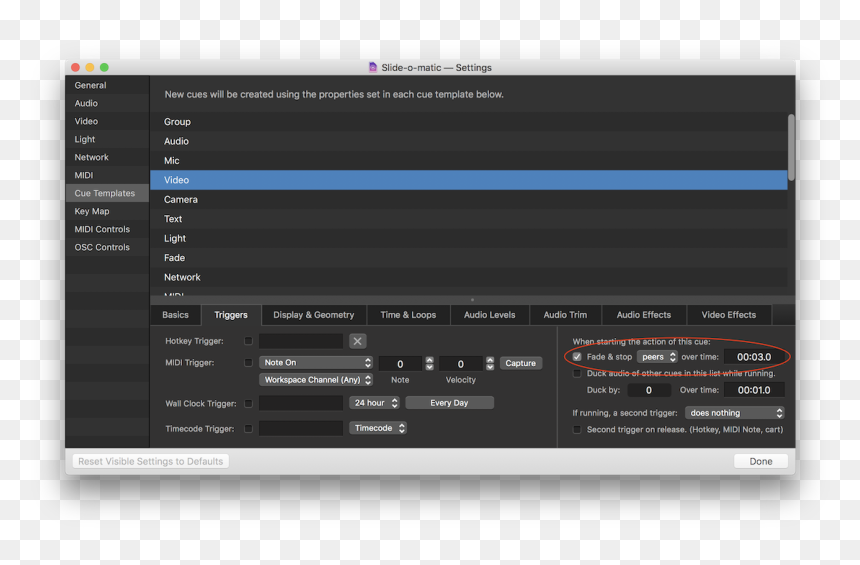The height and width of the screenshot is (565, 860).
Task: Open the Audio Trim tab
Action: [x=565, y=315]
